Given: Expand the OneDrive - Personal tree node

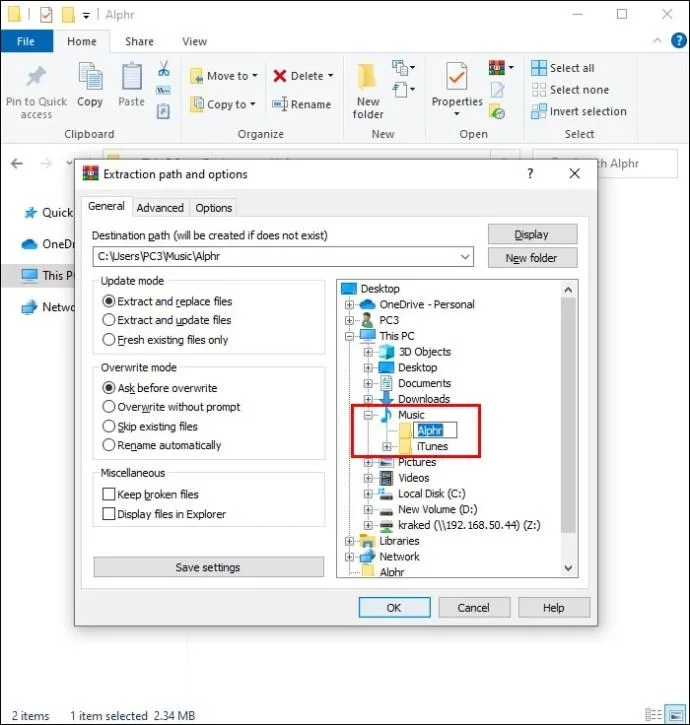Looking at the screenshot, I should coord(350,304).
